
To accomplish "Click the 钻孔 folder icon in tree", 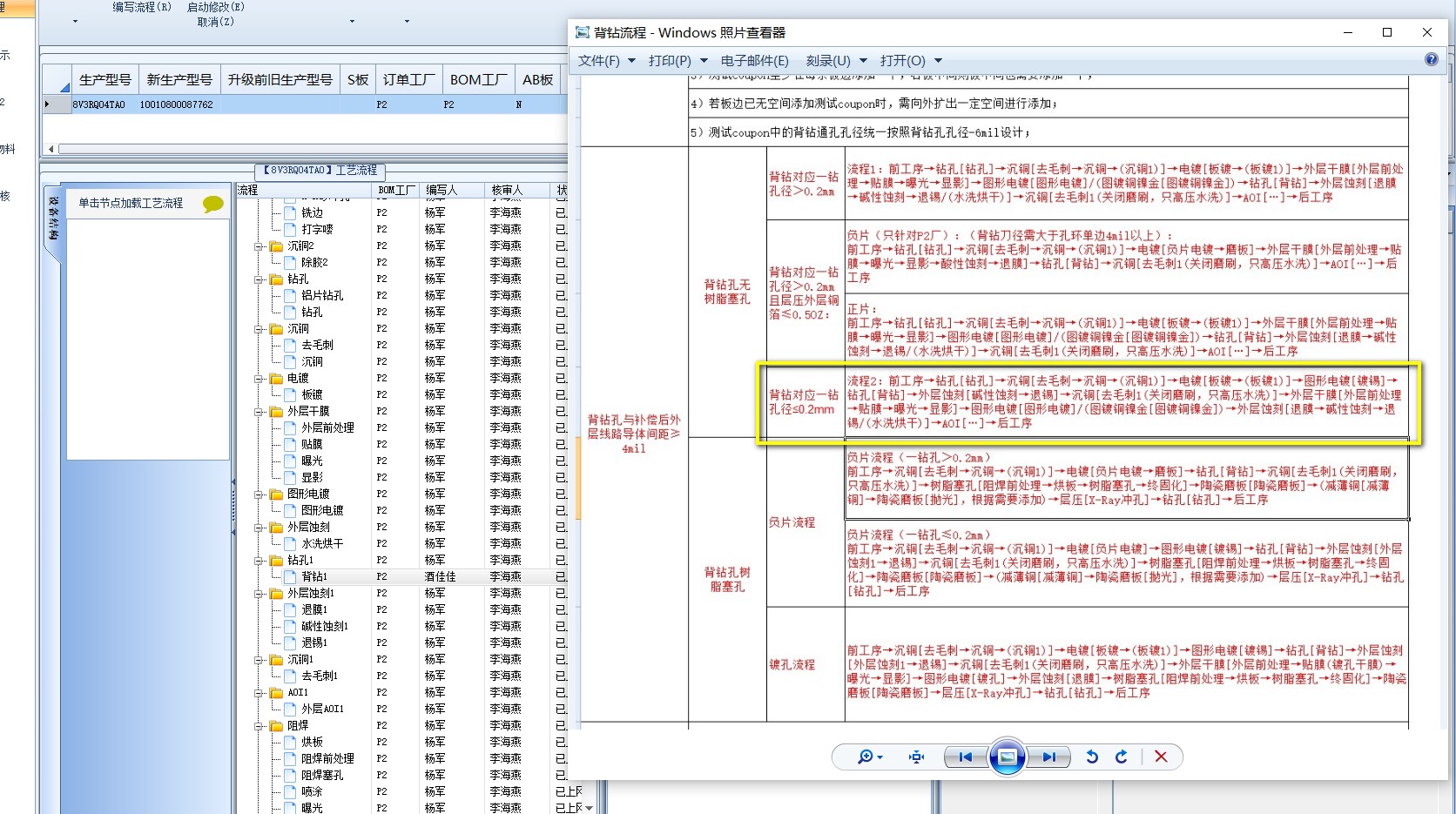I will (x=276, y=279).
